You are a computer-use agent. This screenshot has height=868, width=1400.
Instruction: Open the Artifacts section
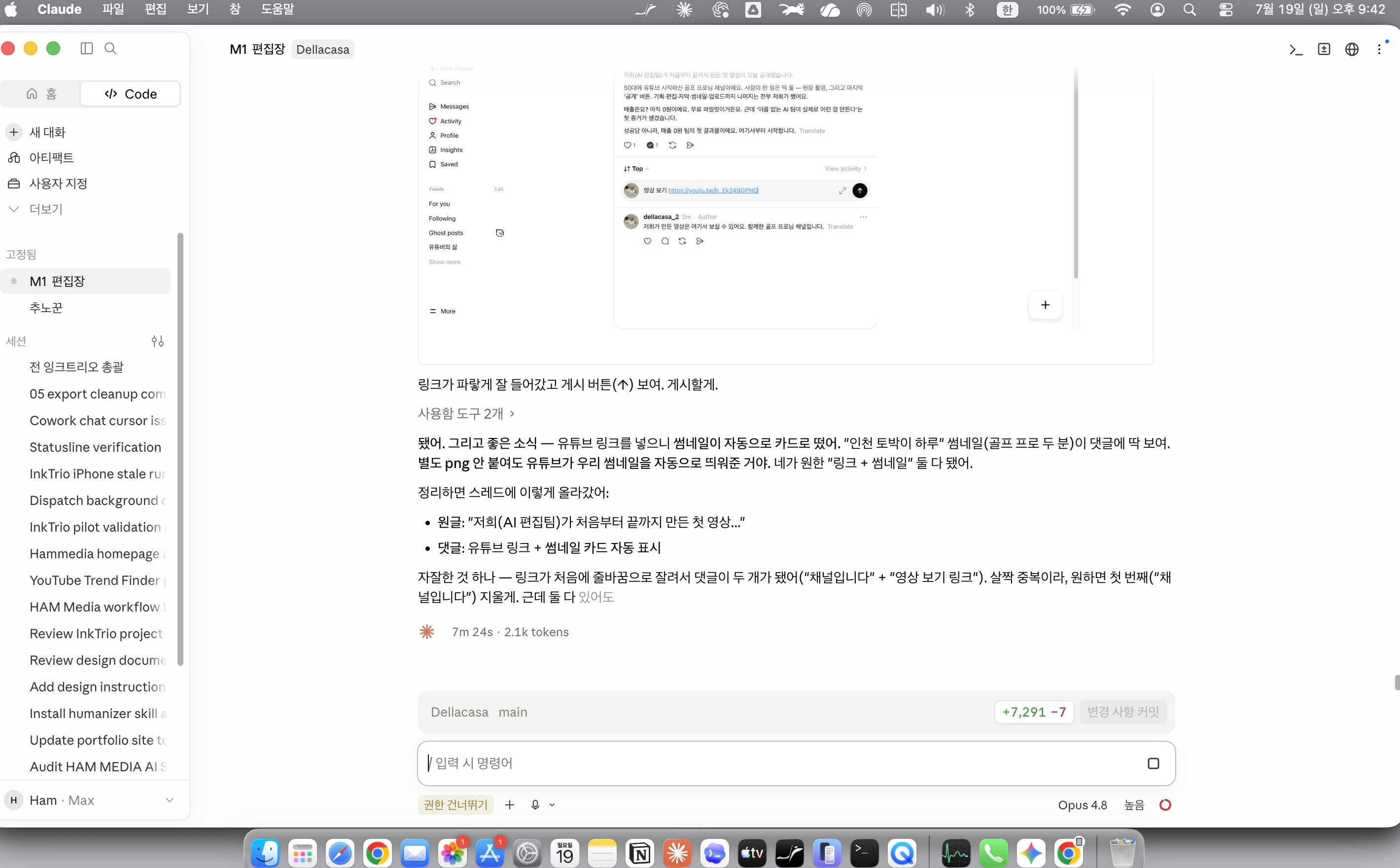(51, 157)
